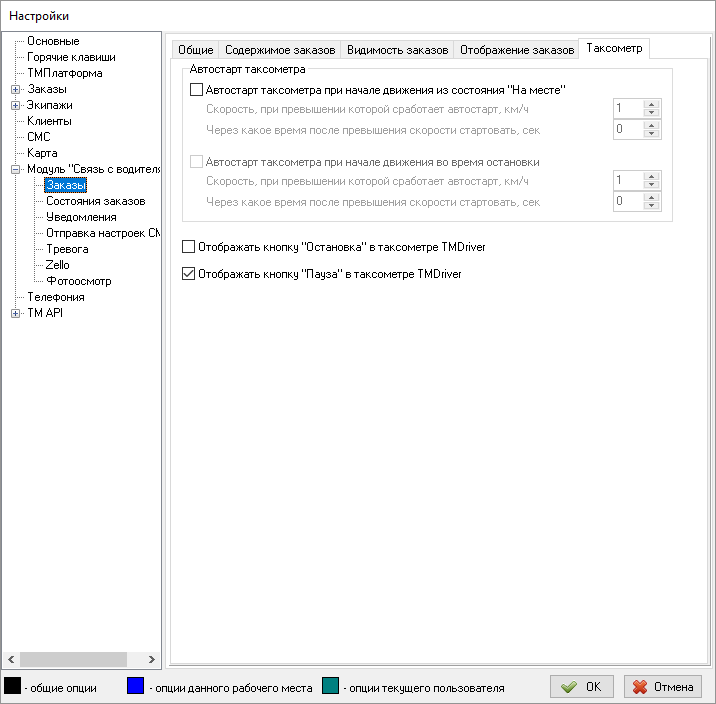The width and height of the screenshot is (716, 704).
Task: Enable autostart from "На месте" state checkbox
Action: click(x=196, y=89)
